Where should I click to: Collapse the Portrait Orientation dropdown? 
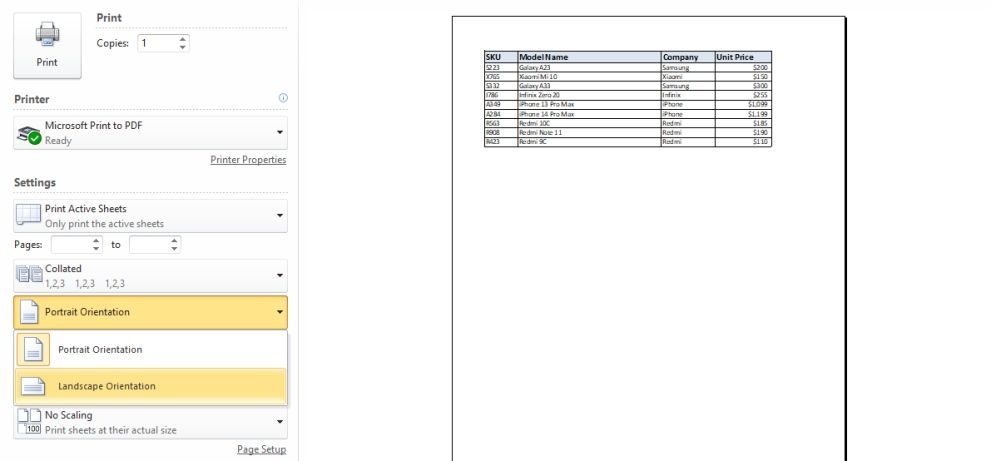[150, 312]
